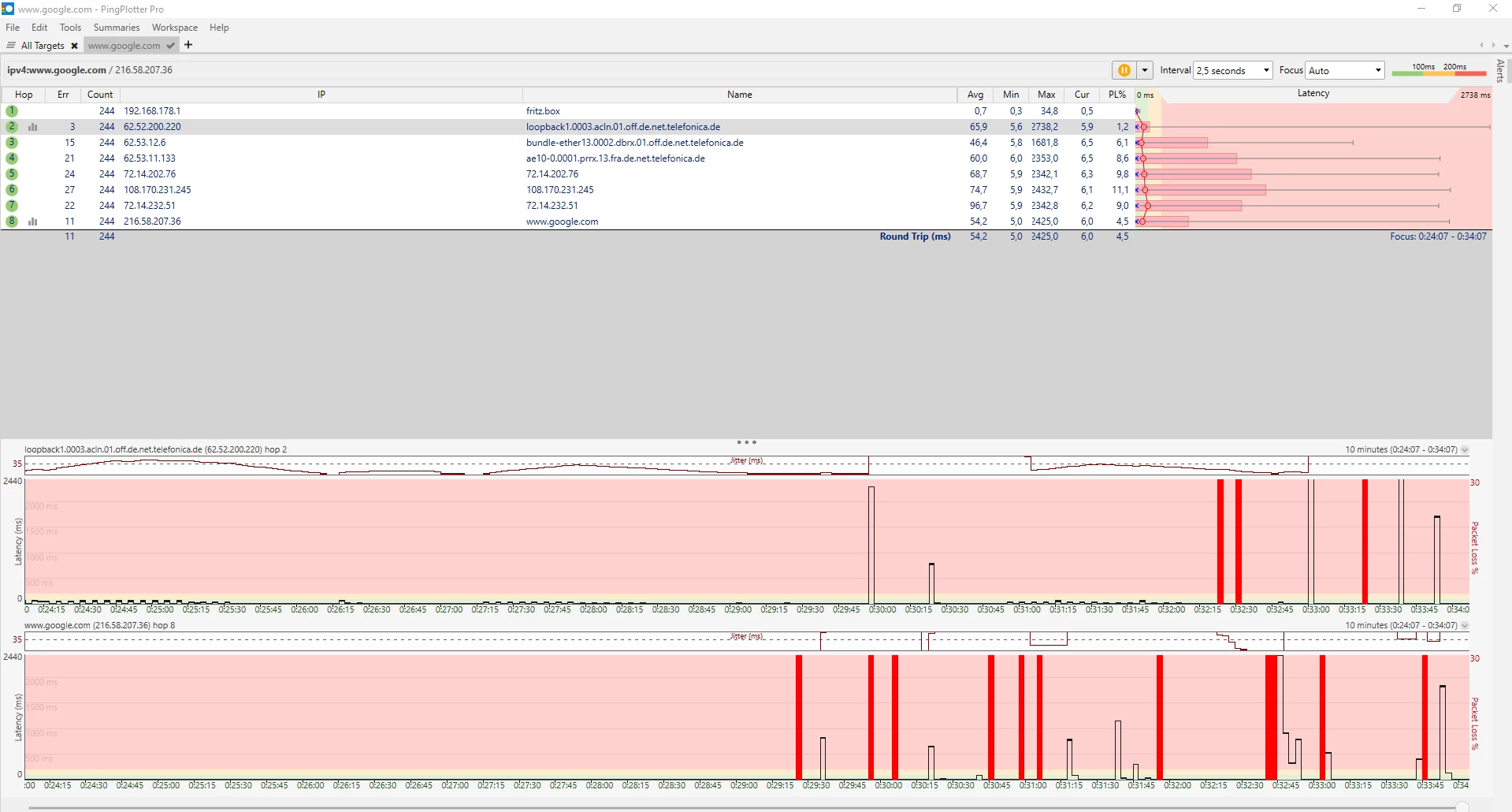
Task: Sort by the PL% column header
Action: tap(1116, 95)
